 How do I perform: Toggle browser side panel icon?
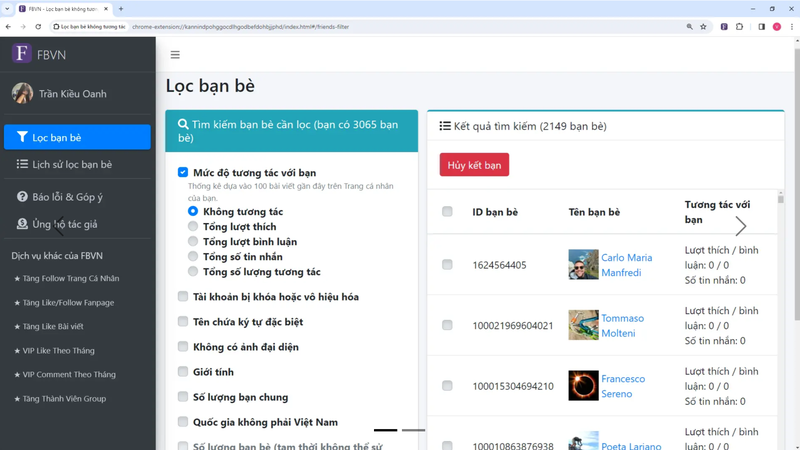click(761, 27)
